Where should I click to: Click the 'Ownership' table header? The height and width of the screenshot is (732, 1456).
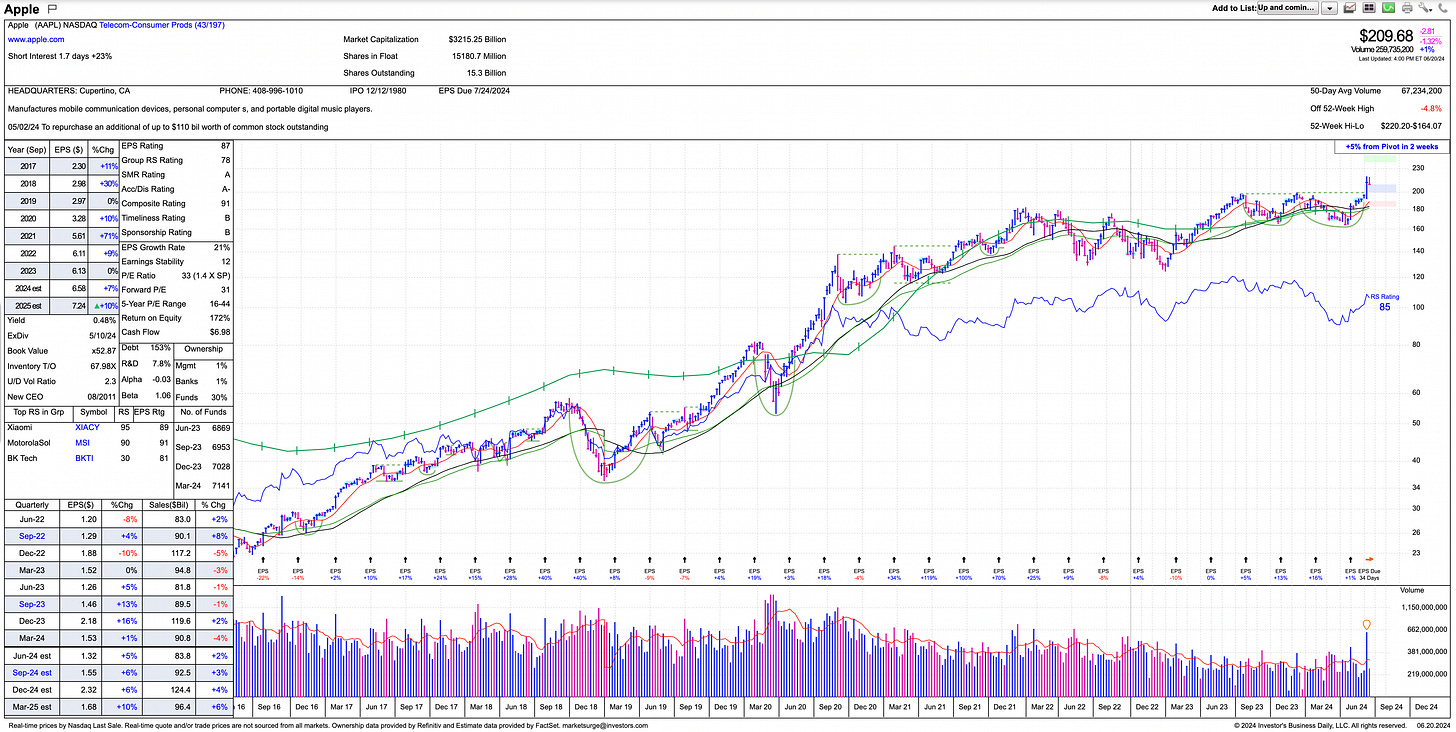click(204, 350)
